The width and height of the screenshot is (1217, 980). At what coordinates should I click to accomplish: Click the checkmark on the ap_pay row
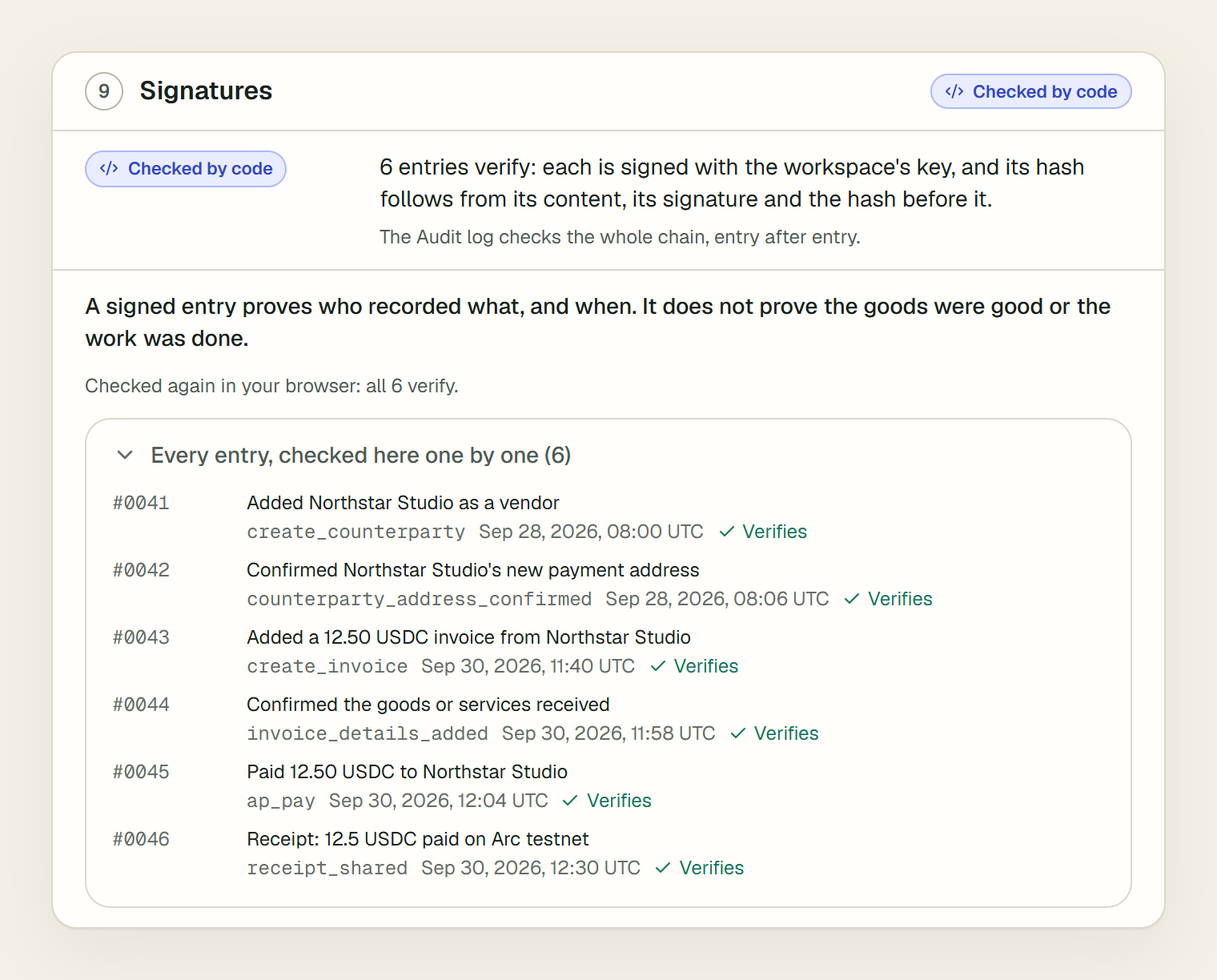pos(570,801)
